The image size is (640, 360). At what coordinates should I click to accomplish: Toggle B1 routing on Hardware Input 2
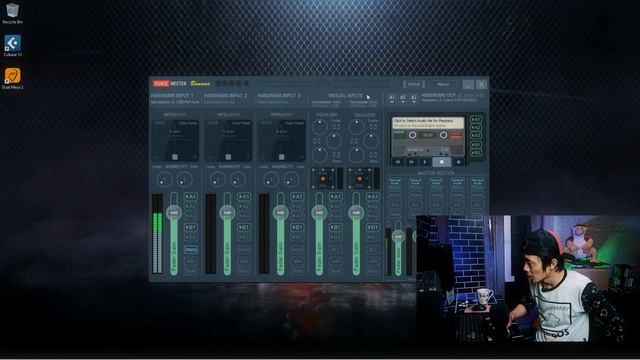[x=244, y=227]
